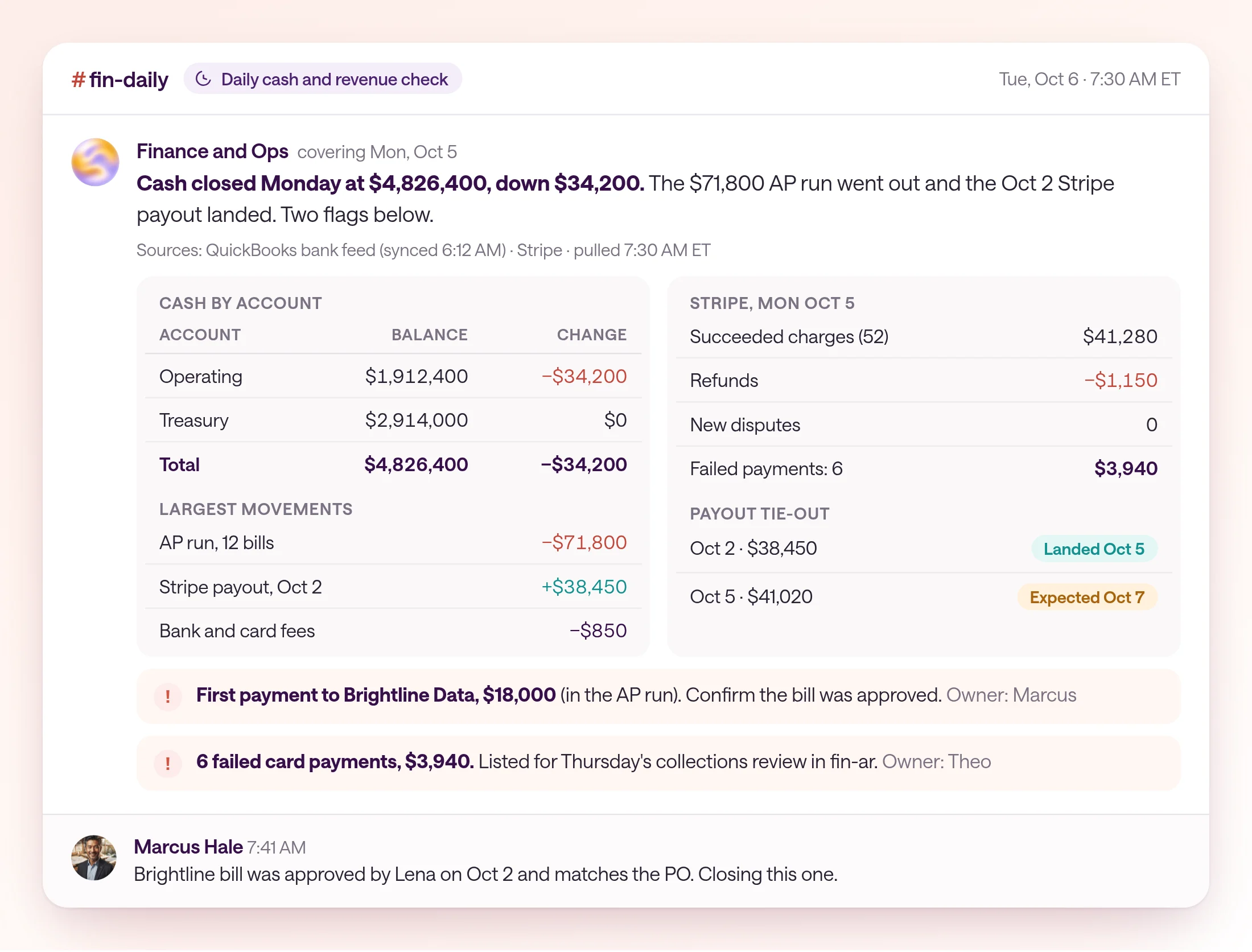Click Succeeded charges (52) label
Viewport: 1252px width, 952px height.
coord(789,337)
